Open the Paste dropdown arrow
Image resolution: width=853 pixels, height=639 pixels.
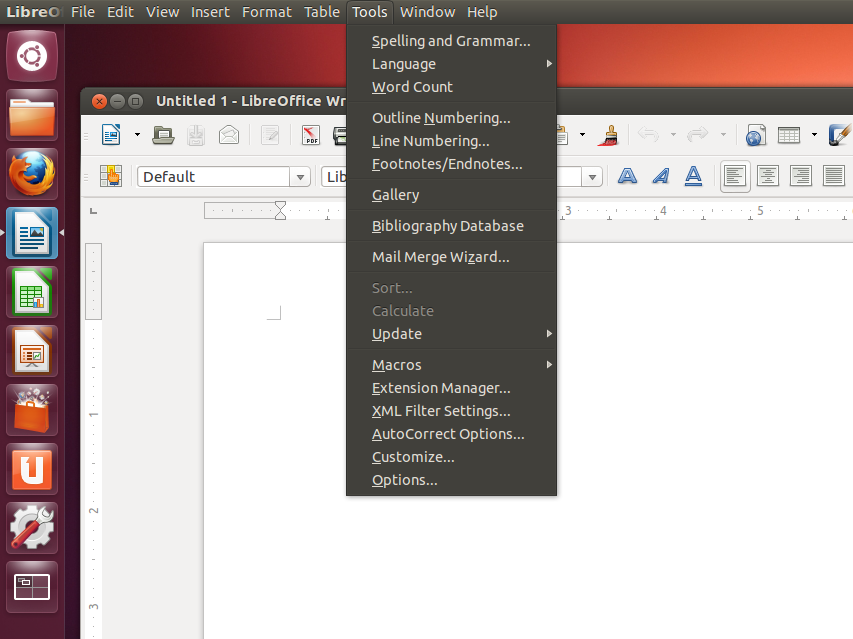click(x=582, y=135)
